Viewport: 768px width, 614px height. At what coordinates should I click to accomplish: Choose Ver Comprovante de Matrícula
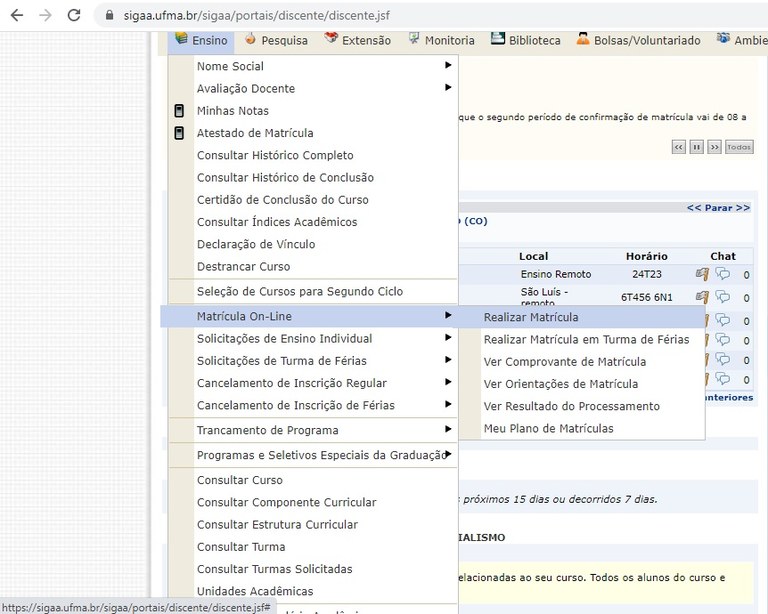(564, 362)
